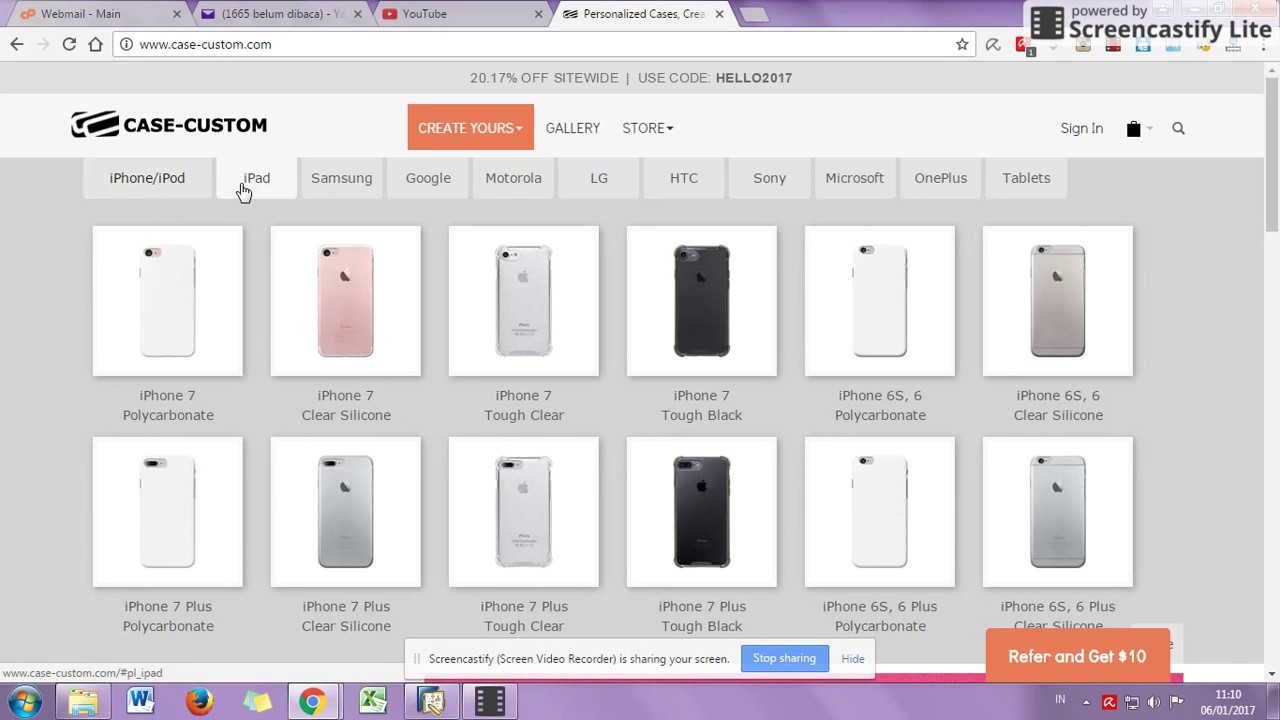Open Microsoft Word from the taskbar
1280x720 pixels.
[141, 701]
